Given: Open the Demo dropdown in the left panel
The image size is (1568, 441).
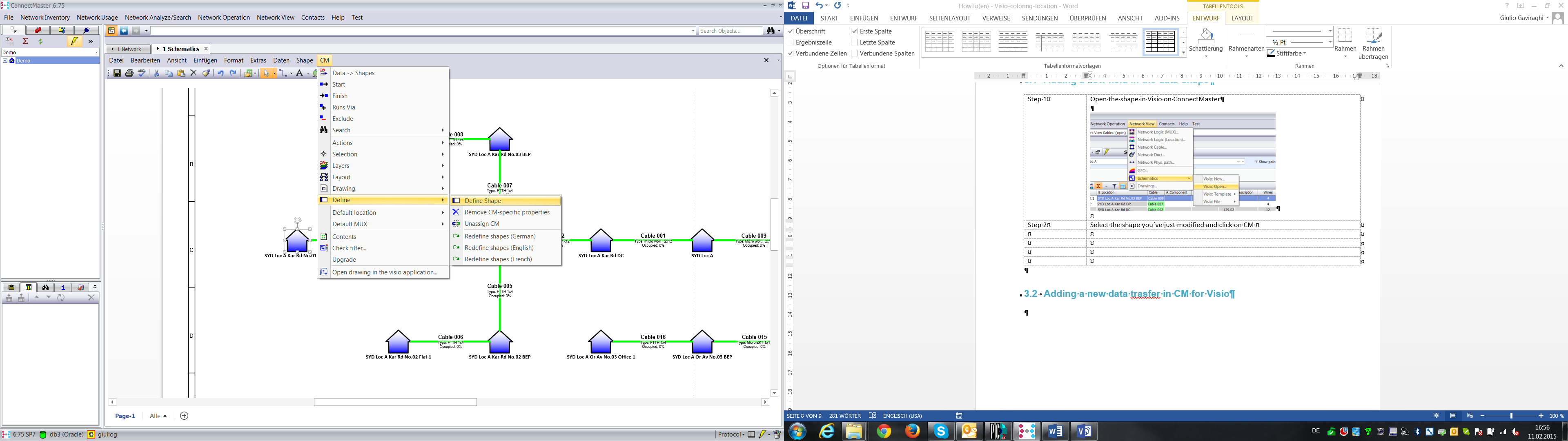Looking at the screenshot, I should 96,52.
